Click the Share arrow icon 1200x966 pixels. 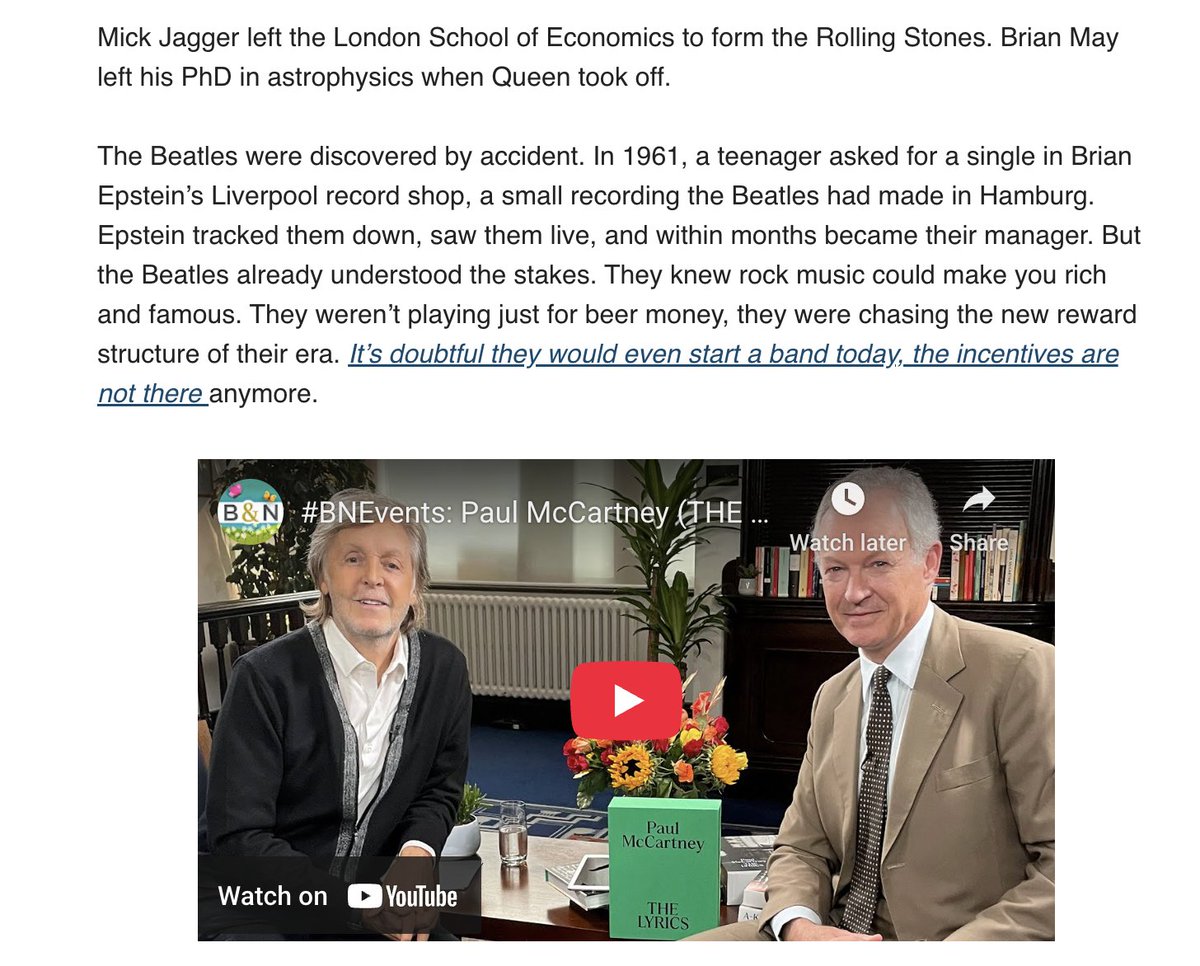click(978, 497)
